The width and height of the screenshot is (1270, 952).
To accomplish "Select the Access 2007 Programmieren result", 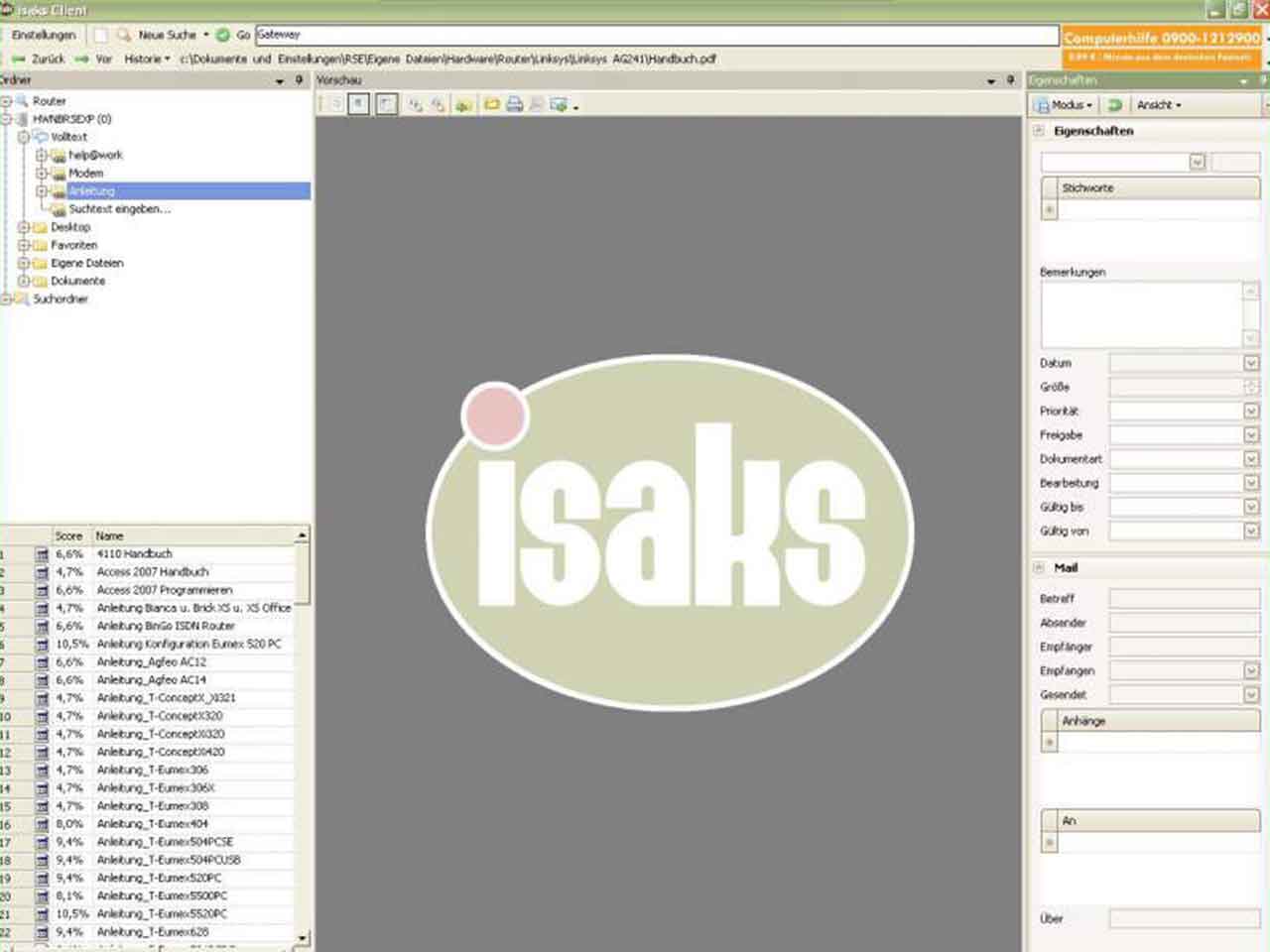I will point(165,590).
